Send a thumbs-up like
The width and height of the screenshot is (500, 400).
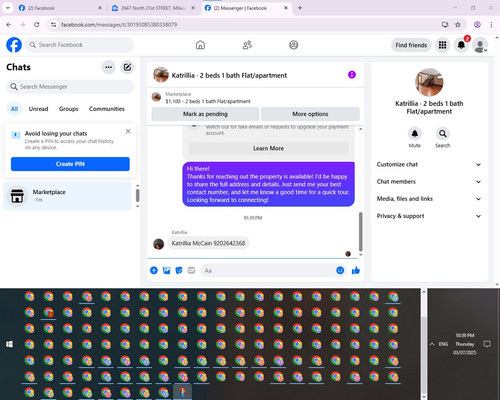point(356,270)
